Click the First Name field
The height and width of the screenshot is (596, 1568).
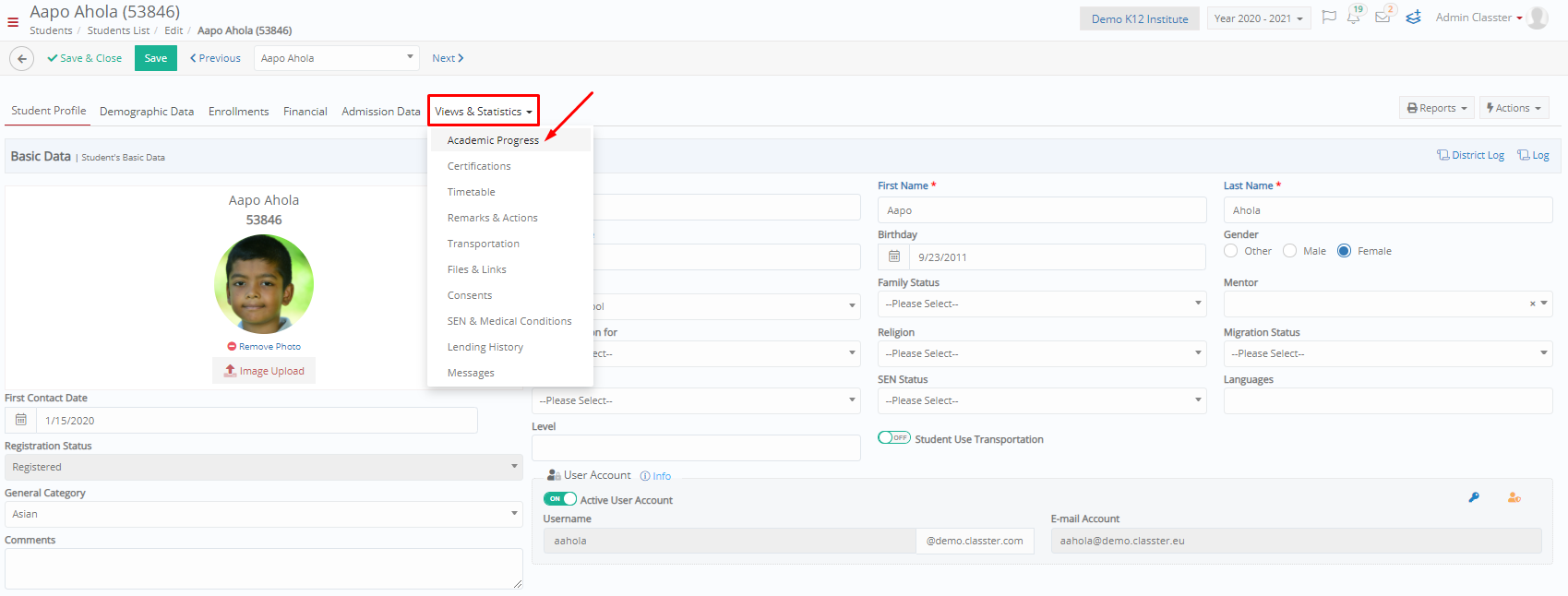pyautogui.click(x=1042, y=210)
